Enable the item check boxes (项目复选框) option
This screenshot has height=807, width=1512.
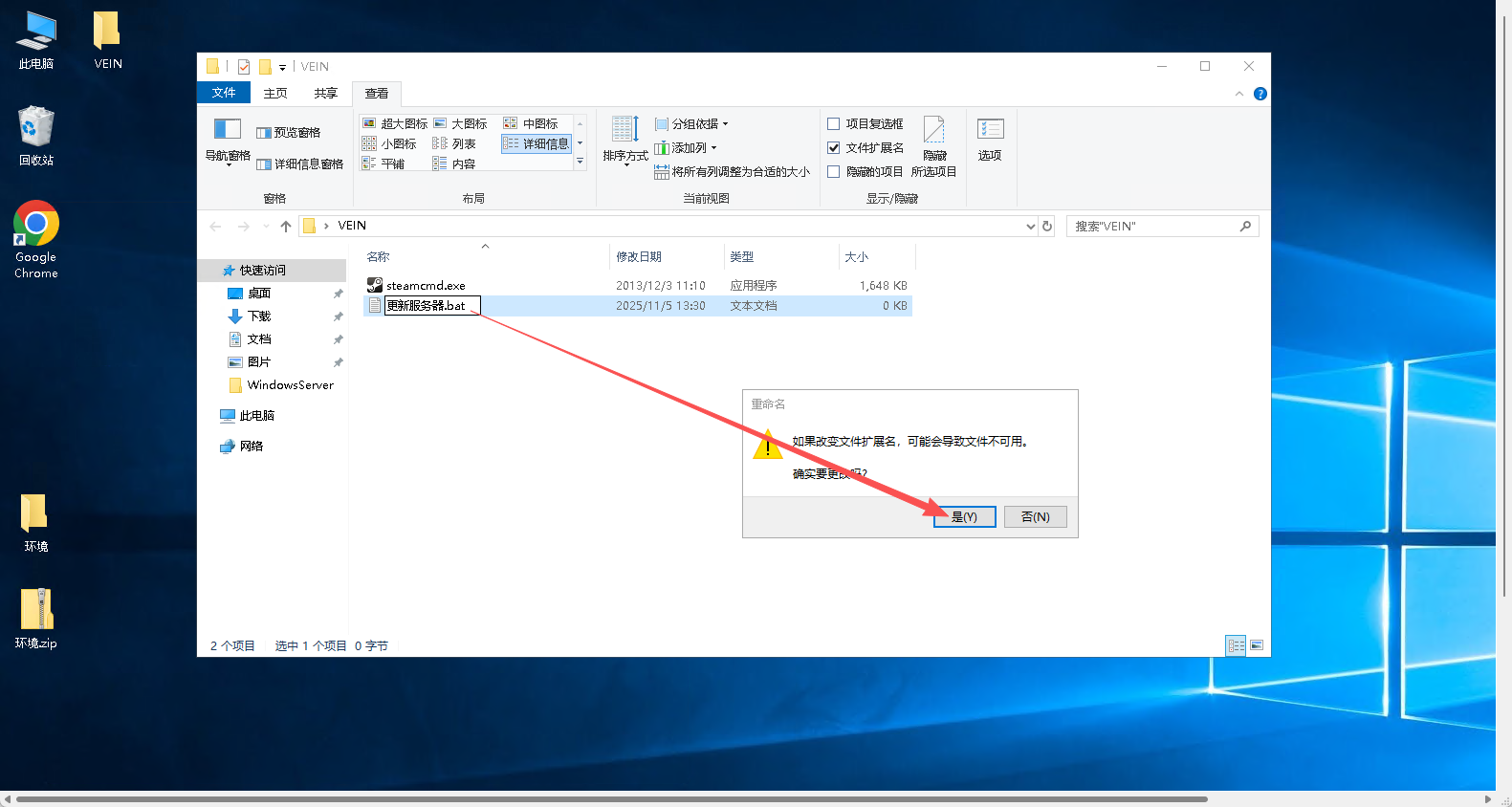pyautogui.click(x=834, y=124)
